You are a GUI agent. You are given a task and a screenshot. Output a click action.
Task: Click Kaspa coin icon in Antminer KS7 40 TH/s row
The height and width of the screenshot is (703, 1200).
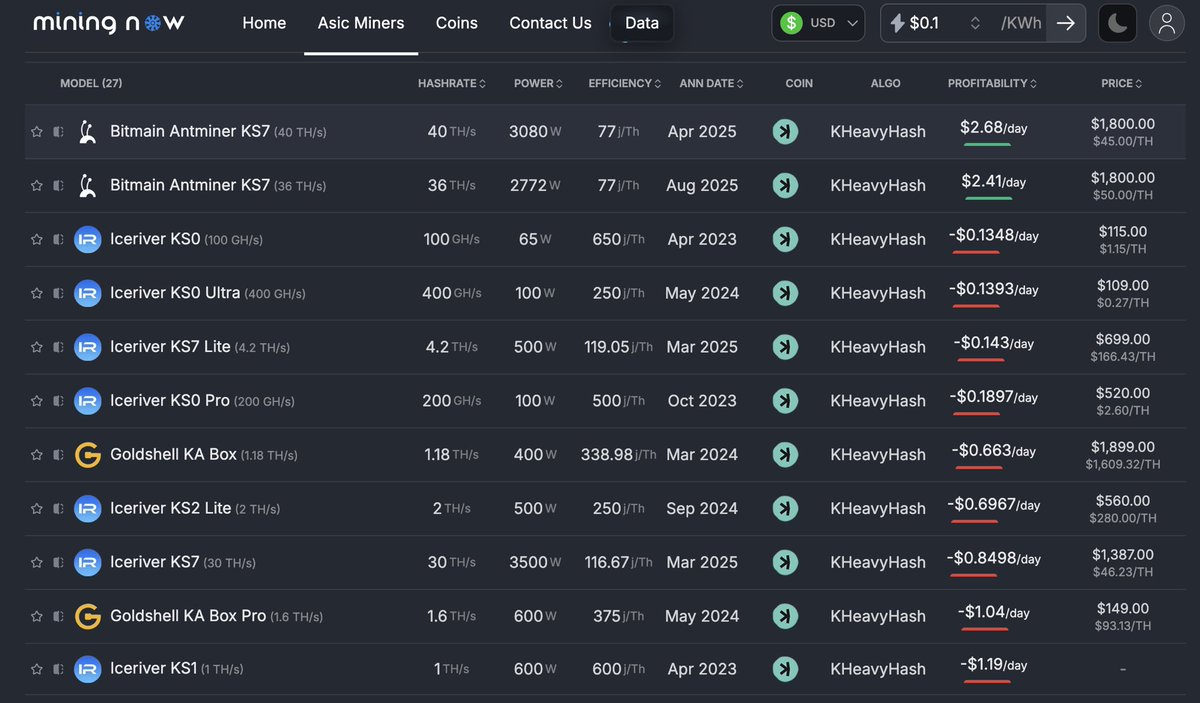click(785, 131)
